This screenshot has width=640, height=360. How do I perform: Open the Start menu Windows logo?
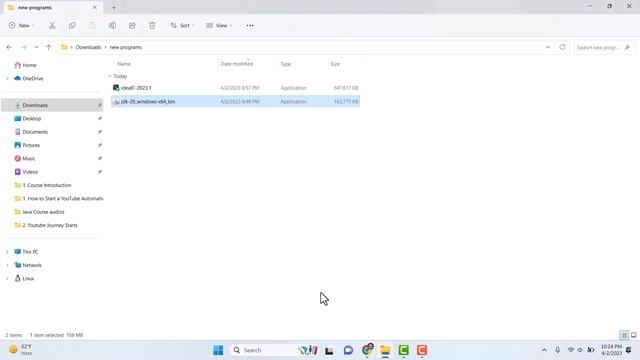218,350
